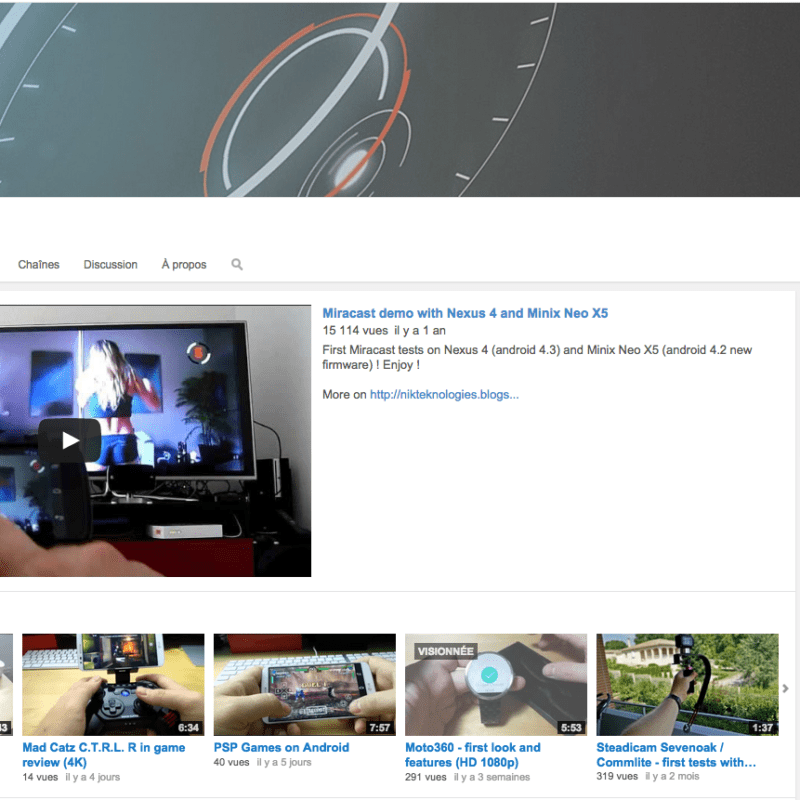Open the Chaînes tab

coord(39,264)
